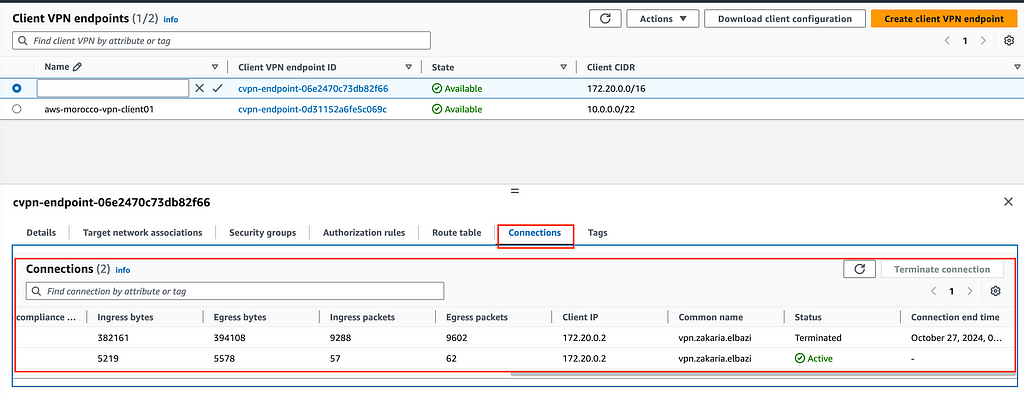Go to next page of endpoints
1024x394 pixels.
coord(984,41)
